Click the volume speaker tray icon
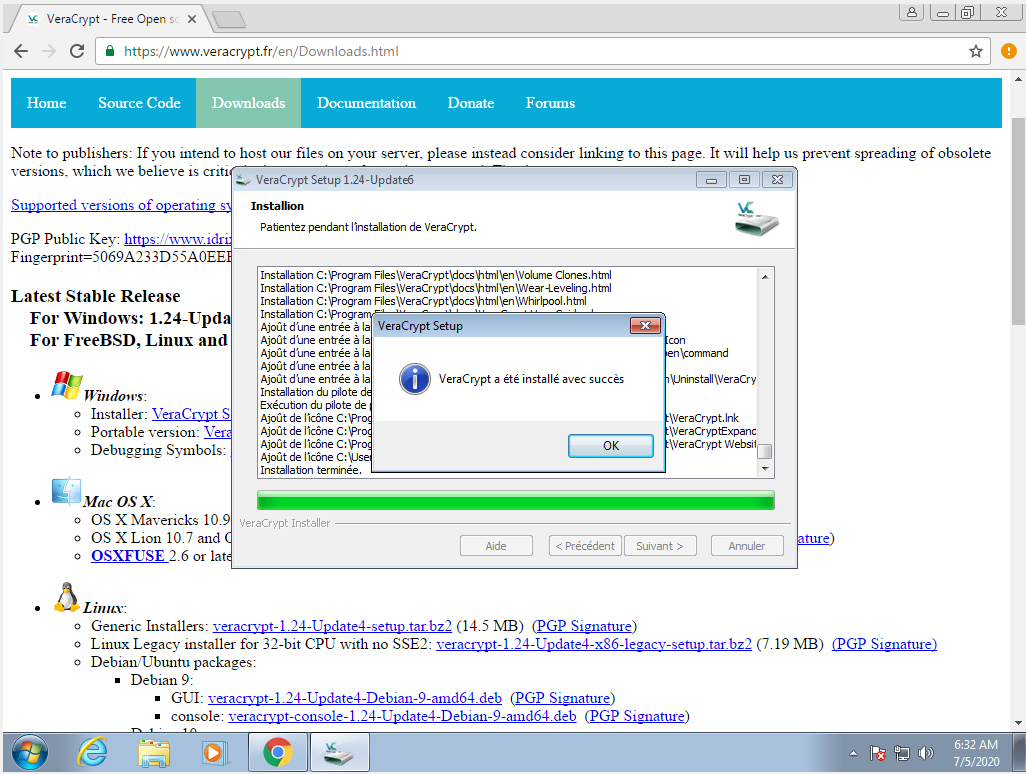The image size is (1026, 774). click(926, 753)
